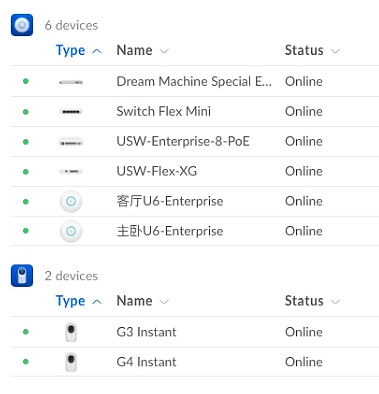Click Online status of USW-Enterprise-8-PoE
Viewport: 379px width, 394px height.
304,141
